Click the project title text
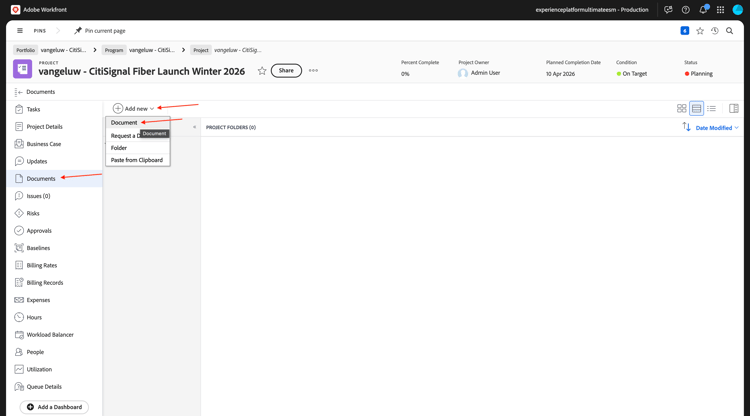 142,71
